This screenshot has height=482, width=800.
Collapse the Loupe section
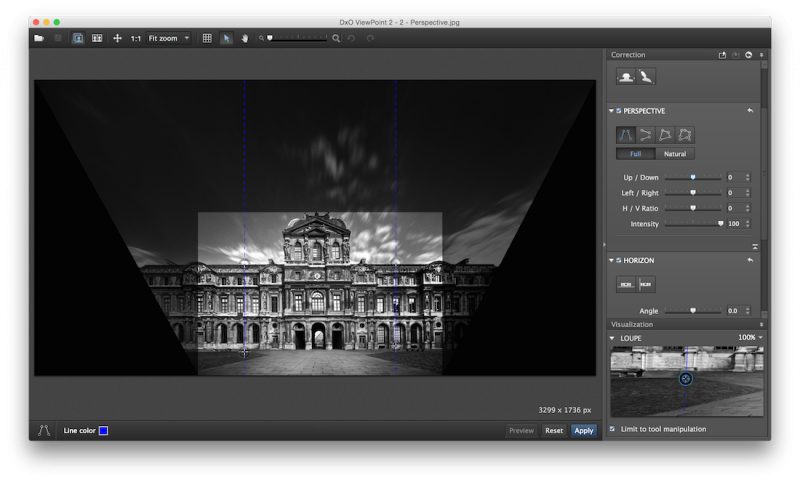612,338
